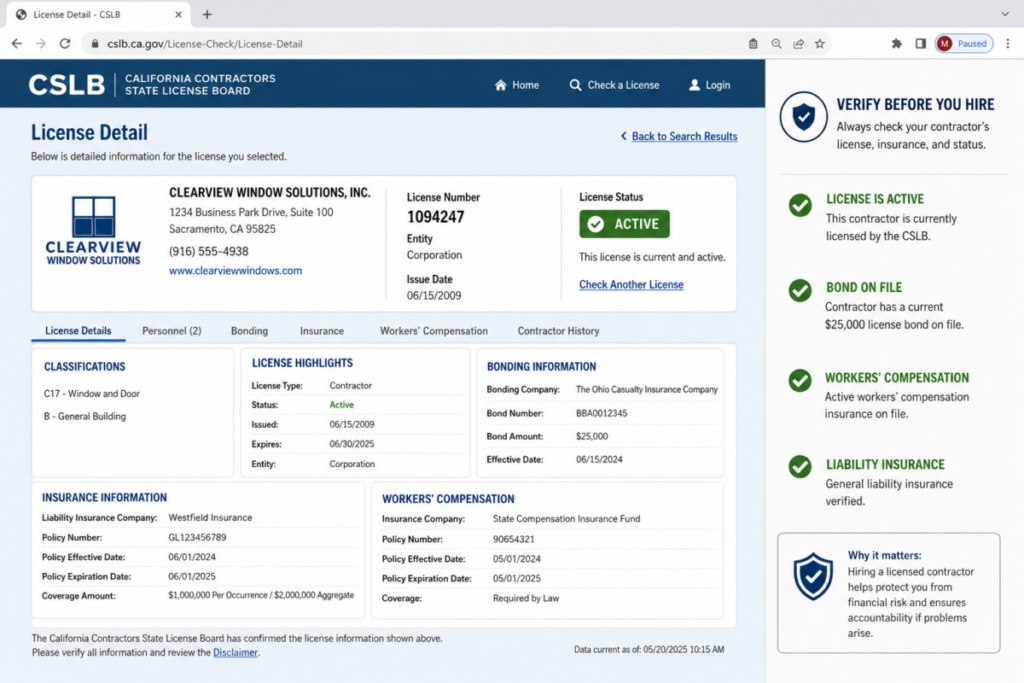This screenshot has height=683, width=1024.
Task: Click Login in the header
Action: (x=710, y=85)
